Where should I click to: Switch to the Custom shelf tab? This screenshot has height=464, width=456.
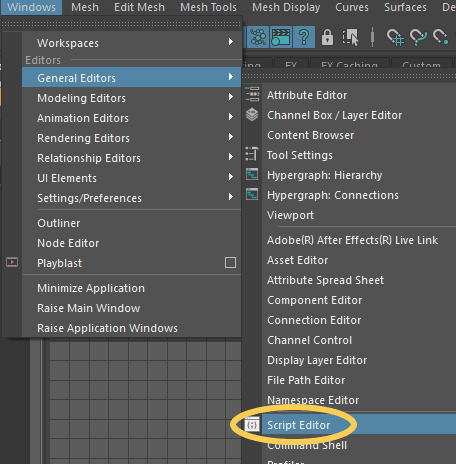(x=421, y=63)
